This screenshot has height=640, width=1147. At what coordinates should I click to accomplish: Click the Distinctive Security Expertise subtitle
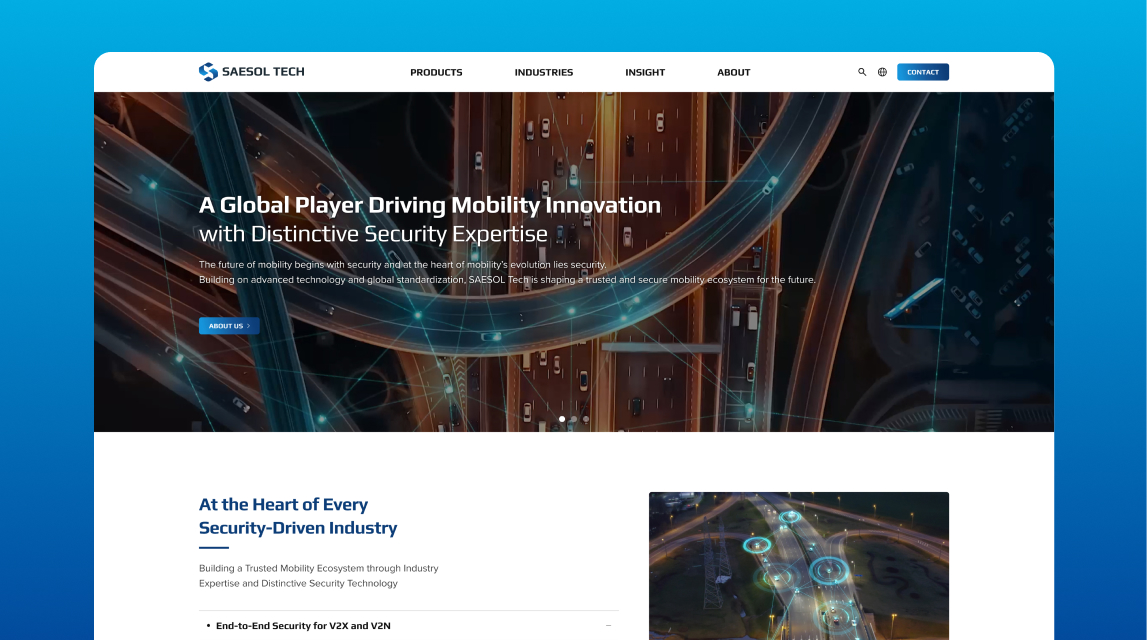[x=373, y=234]
